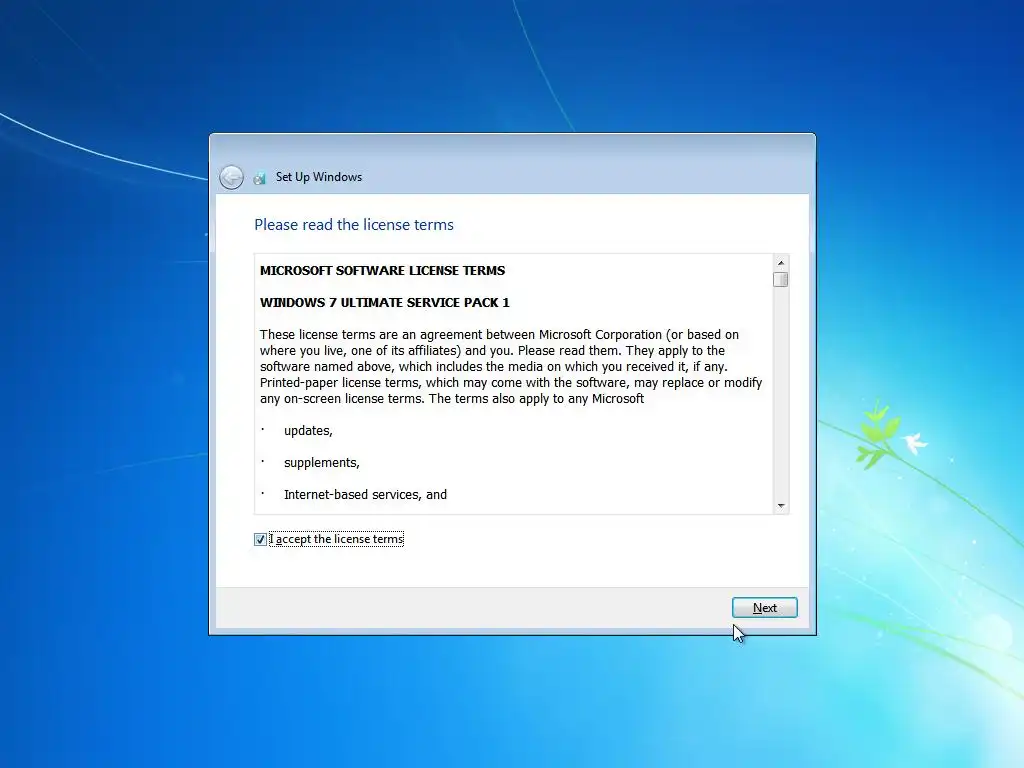Go back with the round arrow button
Screen dimensions: 1024x768
point(231,177)
